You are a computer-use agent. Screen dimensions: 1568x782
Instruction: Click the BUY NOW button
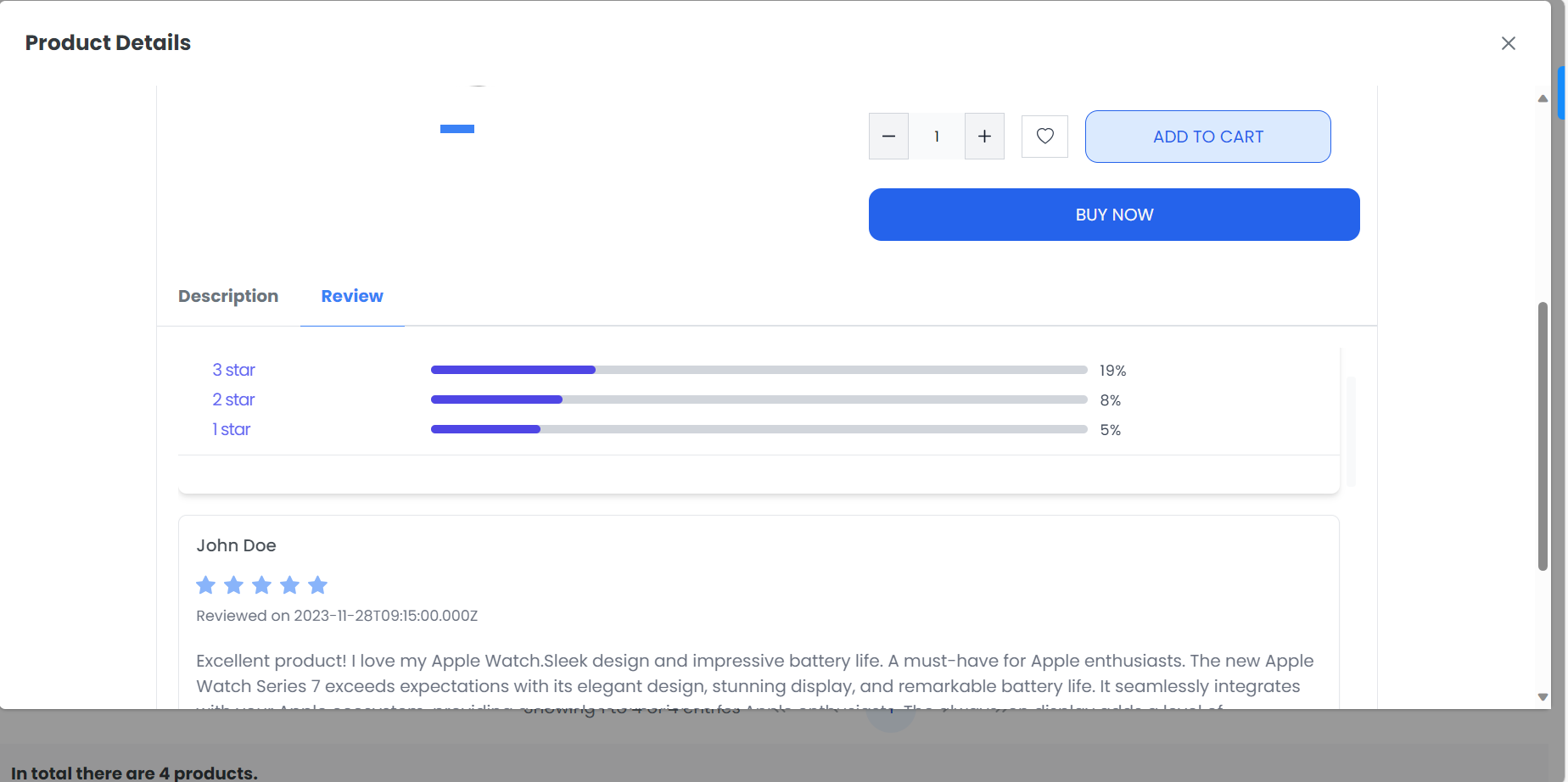[x=1113, y=215]
